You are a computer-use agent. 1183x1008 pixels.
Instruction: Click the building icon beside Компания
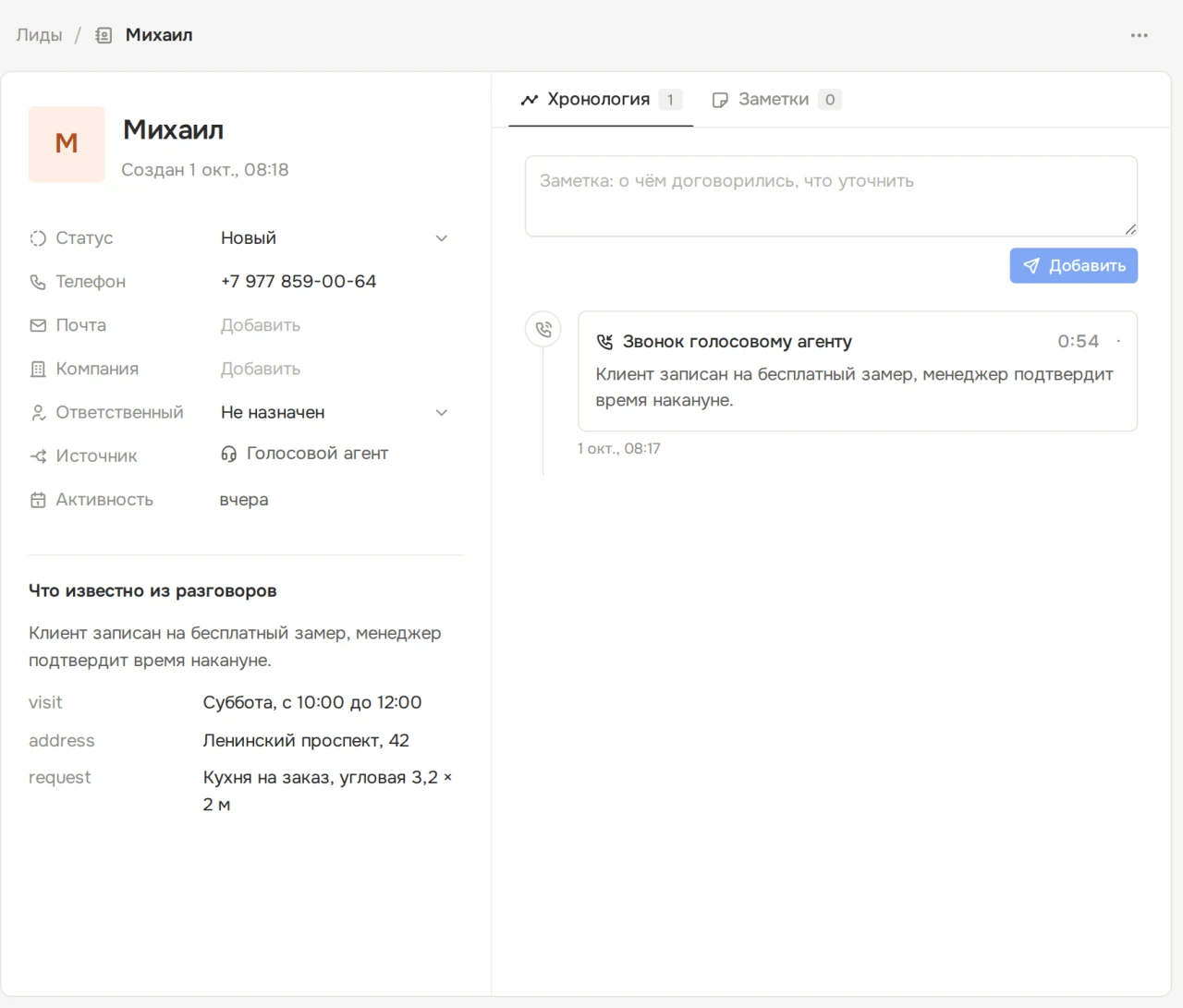[x=38, y=369]
